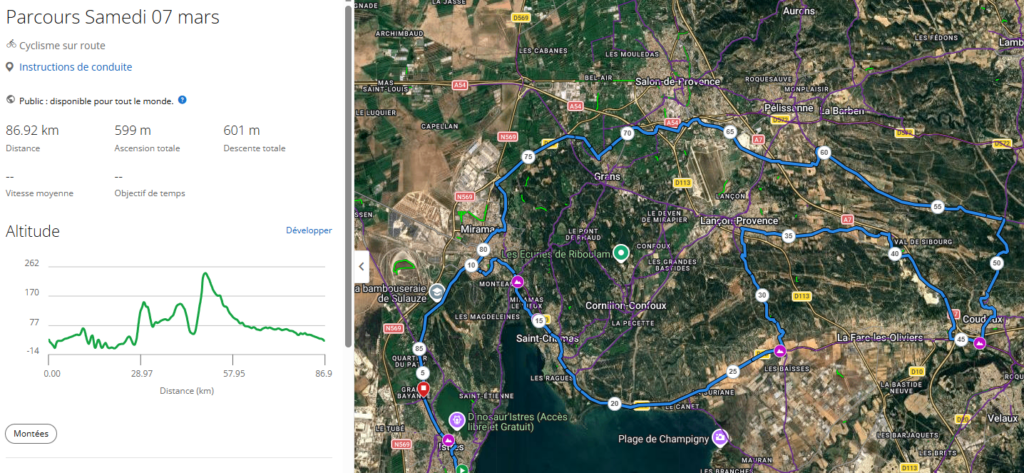The image size is (1024, 473).
Task: Click the Plage de Champigny camera pin
Action: pyautogui.click(x=718, y=437)
